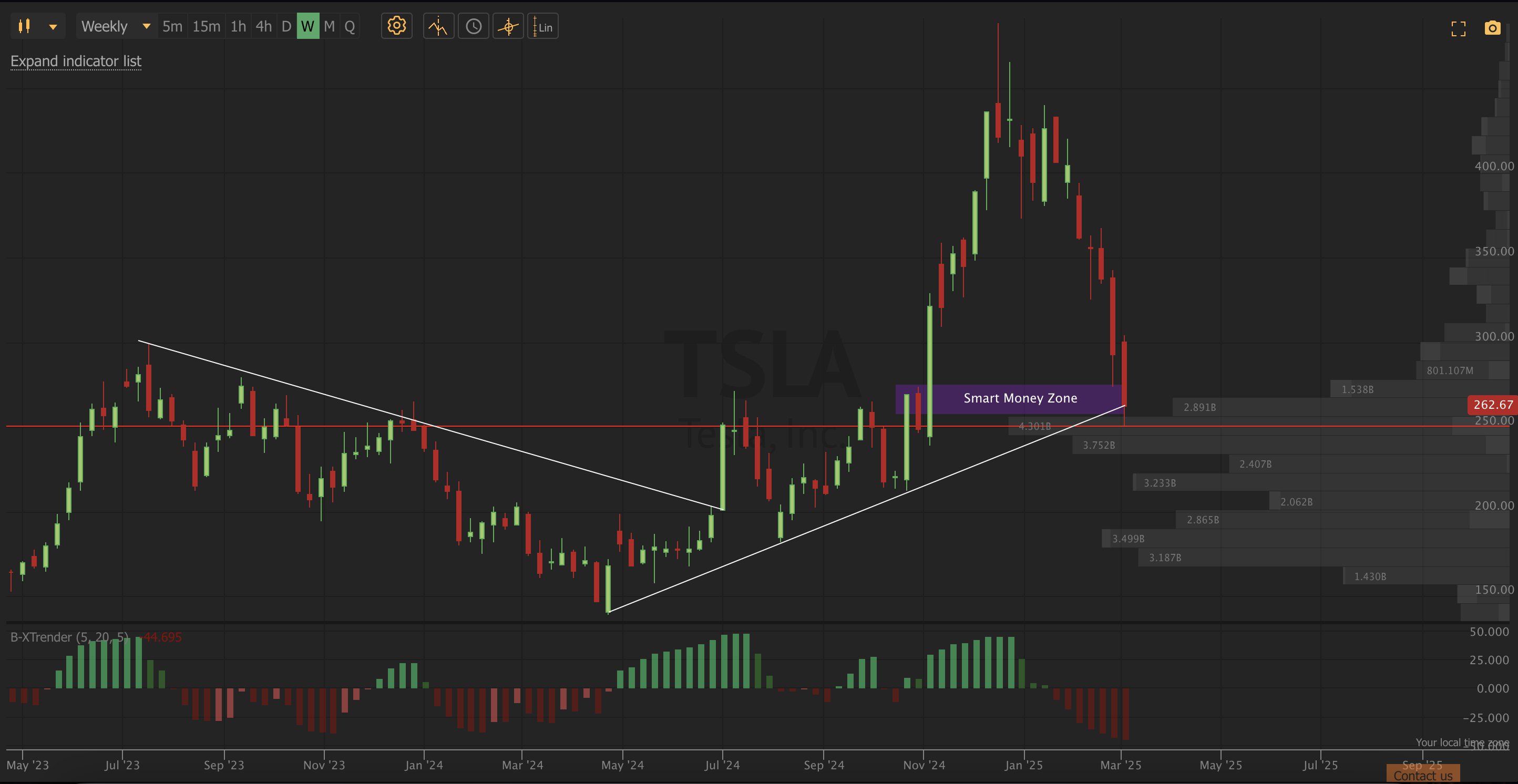This screenshot has height=784, width=1518.
Task: Click the −25.000 indicator axis label
Action: tap(1485, 718)
